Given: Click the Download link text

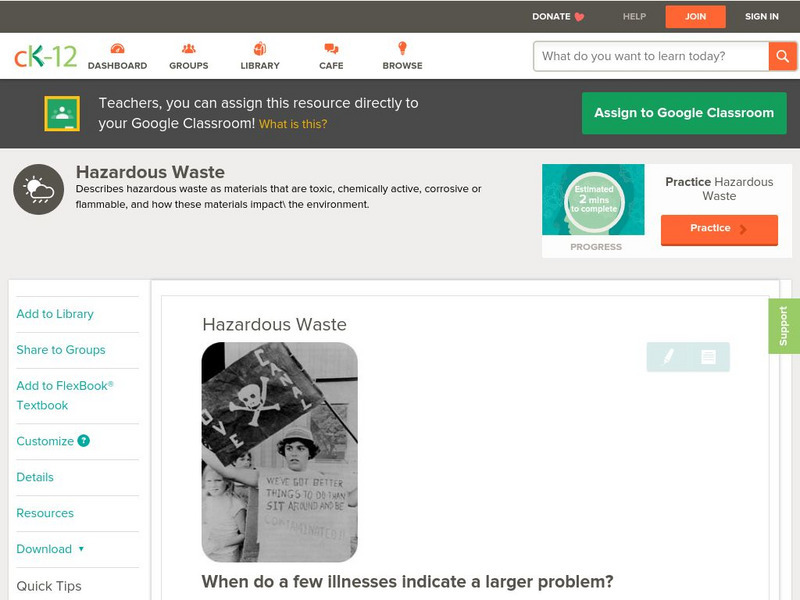Looking at the screenshot, I should [44, 549].
